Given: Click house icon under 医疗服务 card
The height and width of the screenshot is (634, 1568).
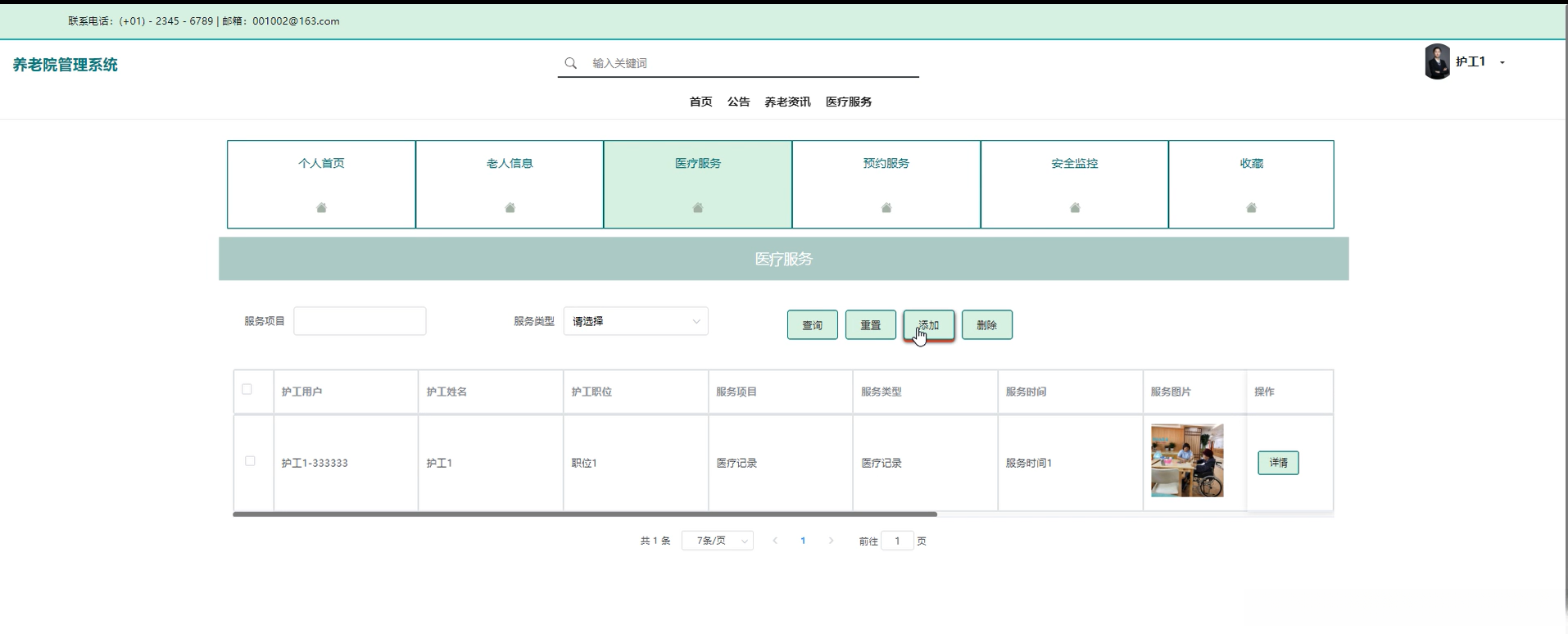Looking at the screenshot, I should point(698,207).
